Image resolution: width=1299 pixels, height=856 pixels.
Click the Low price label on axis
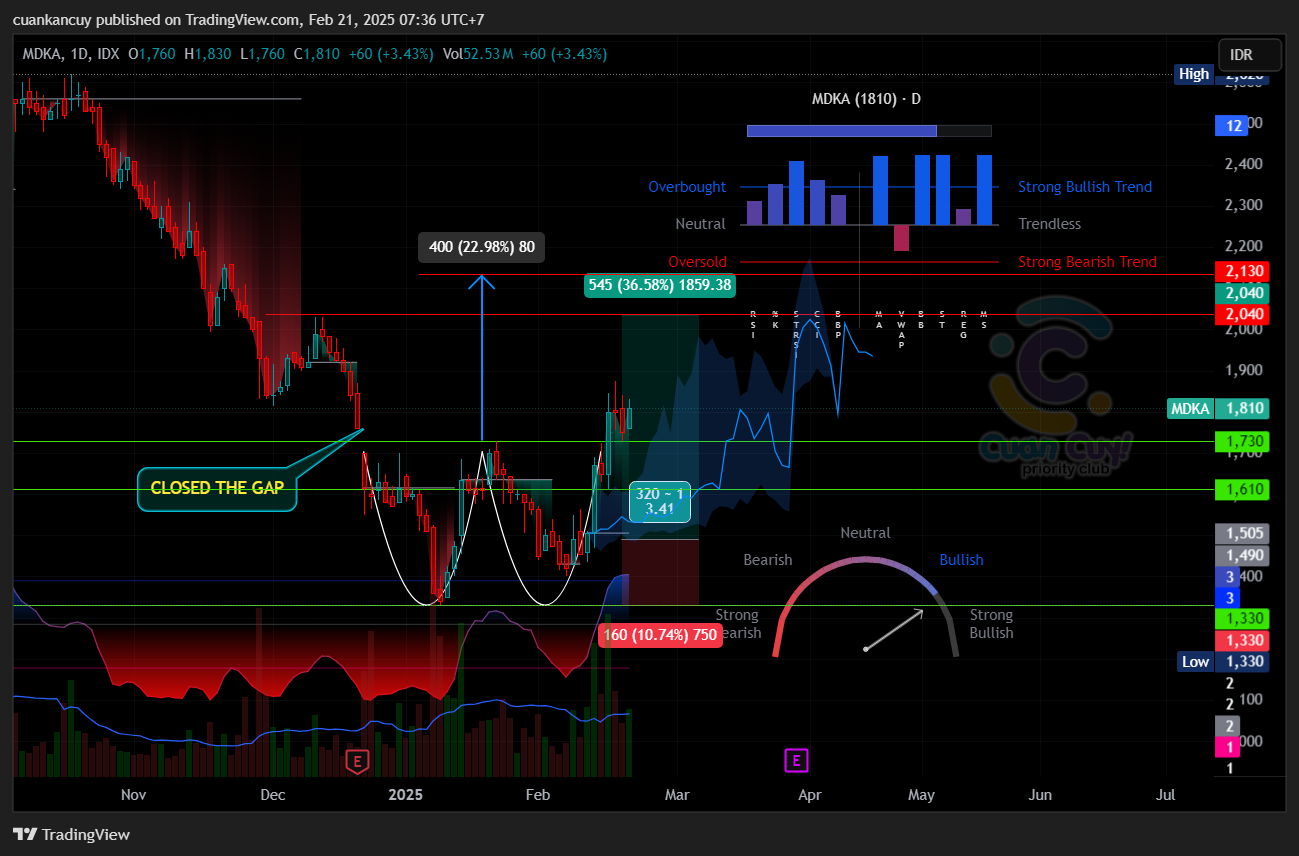point(1195,661)
